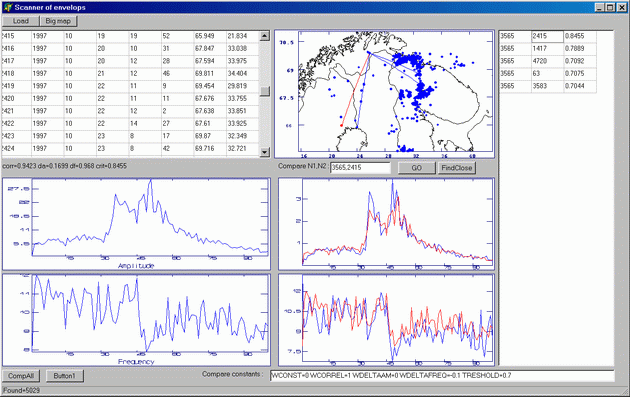Screen dimensions: 630x397
Task: Click the FindClose button
Action: point(456,168)
